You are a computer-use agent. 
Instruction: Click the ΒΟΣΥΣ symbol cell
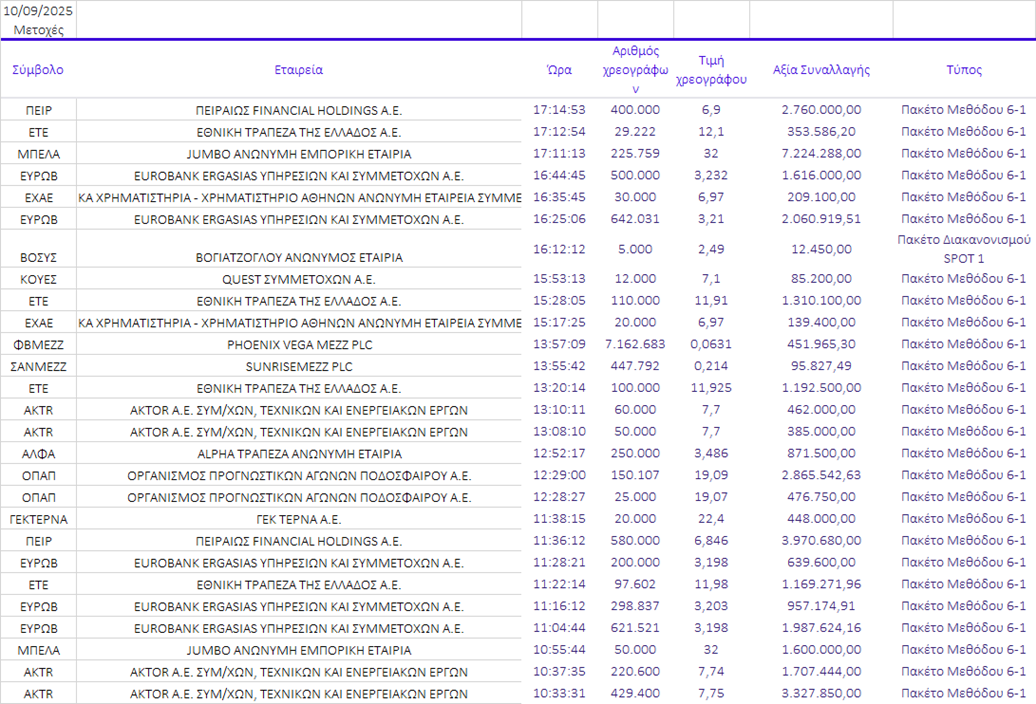(x=38, y=257)
